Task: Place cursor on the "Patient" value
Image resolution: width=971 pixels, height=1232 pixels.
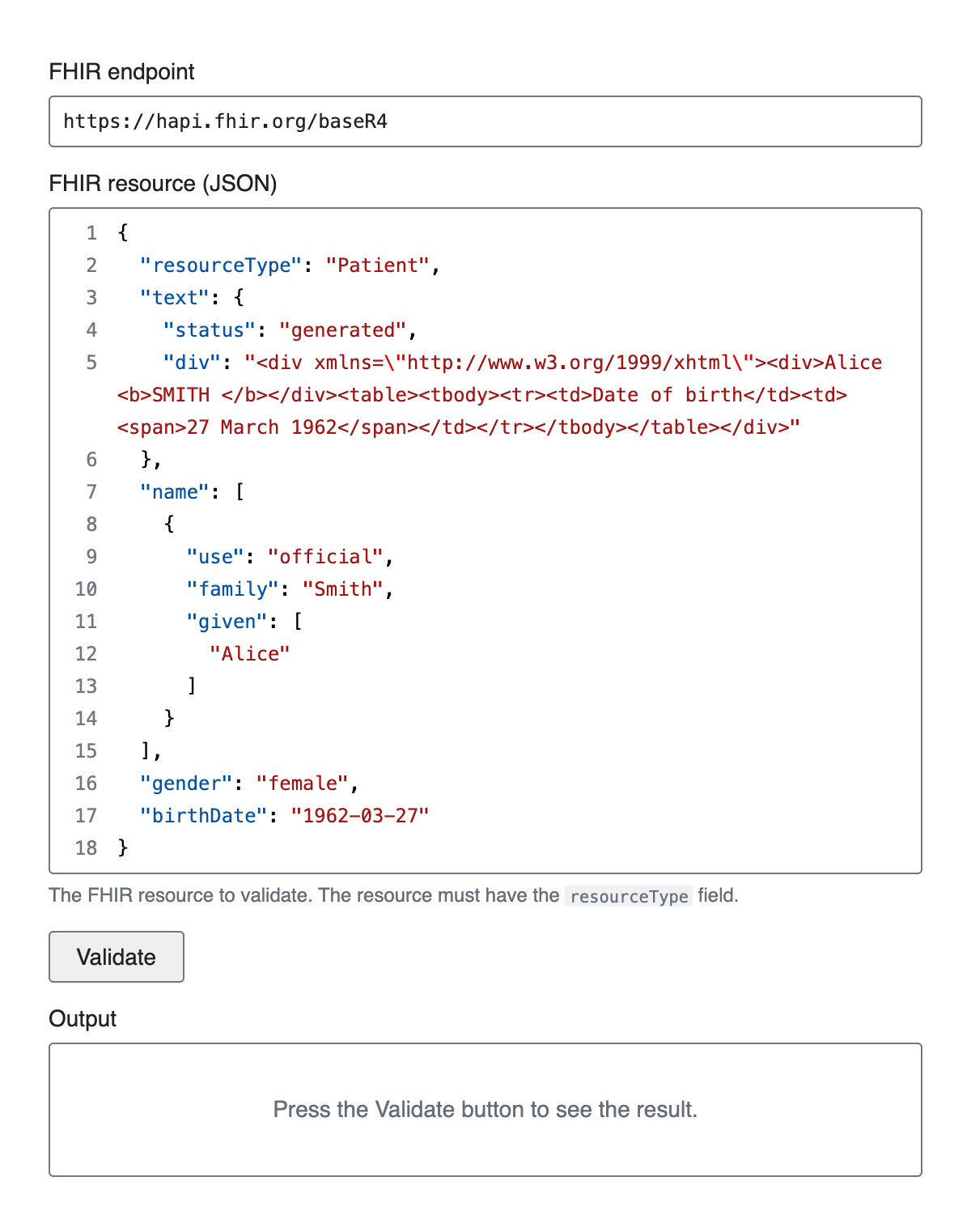Action: click(x=377, y=266)
